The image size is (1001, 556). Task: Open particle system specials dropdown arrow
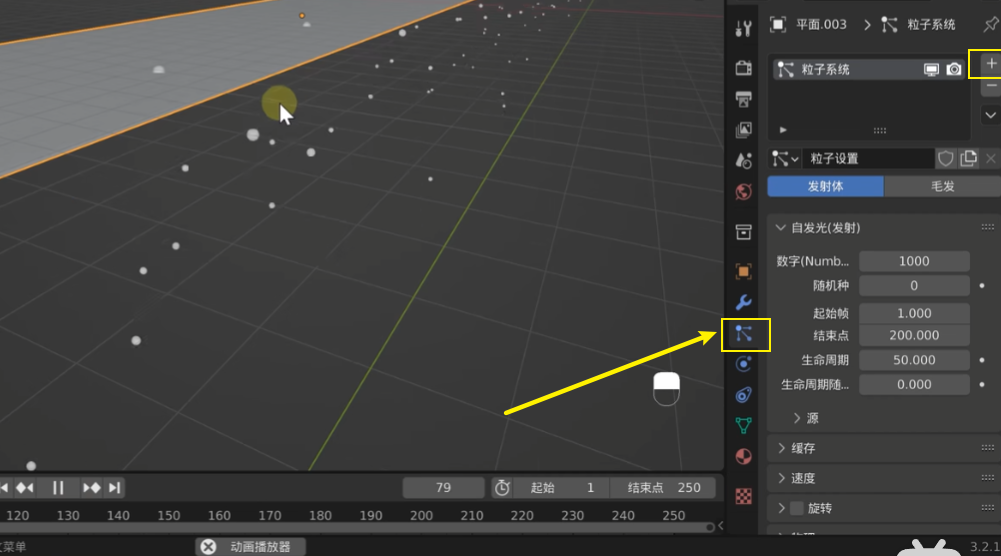tap(991, 116)
